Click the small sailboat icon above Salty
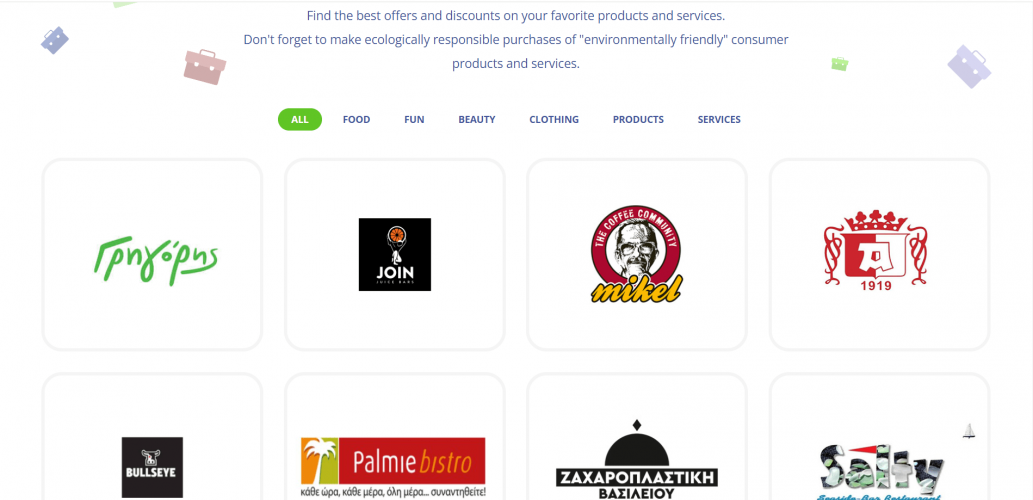The image size is (1033, 500). (969, 431)
